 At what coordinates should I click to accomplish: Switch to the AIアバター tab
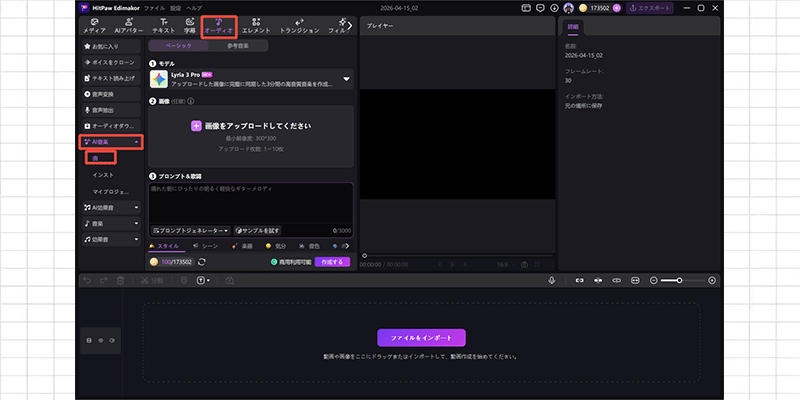129,26
